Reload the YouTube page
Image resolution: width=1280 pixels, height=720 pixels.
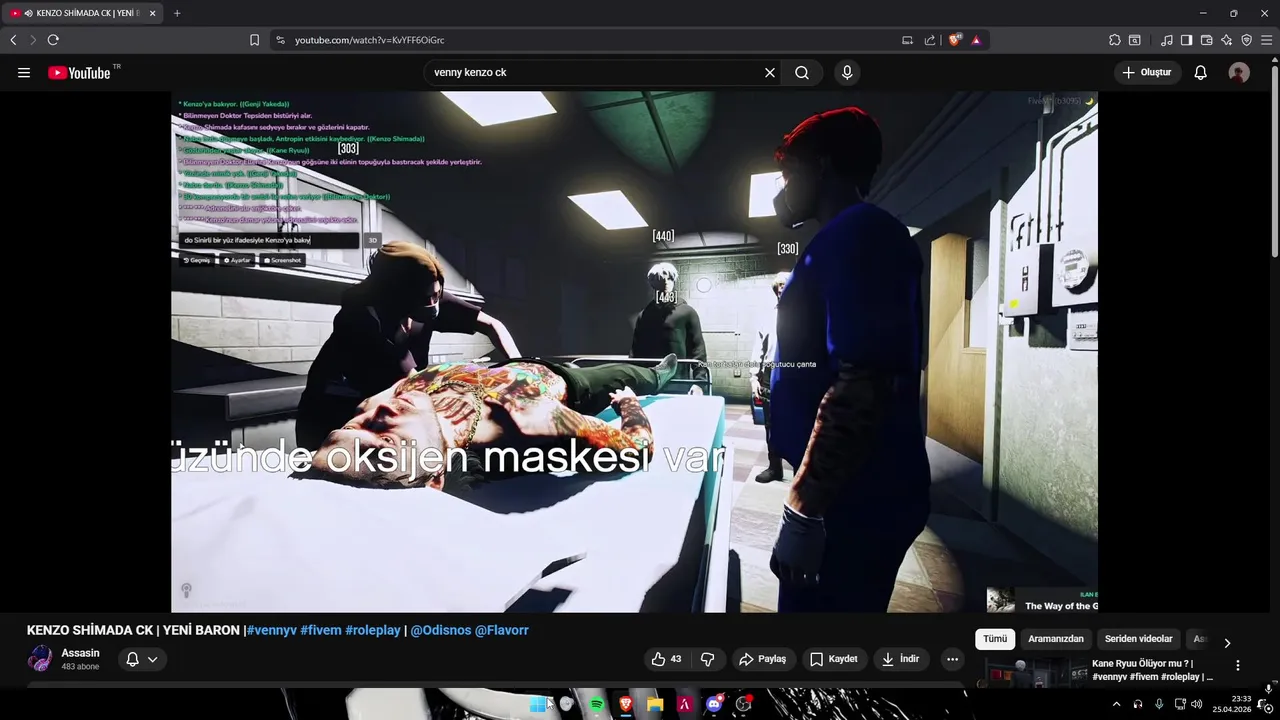tap(53, 40)
